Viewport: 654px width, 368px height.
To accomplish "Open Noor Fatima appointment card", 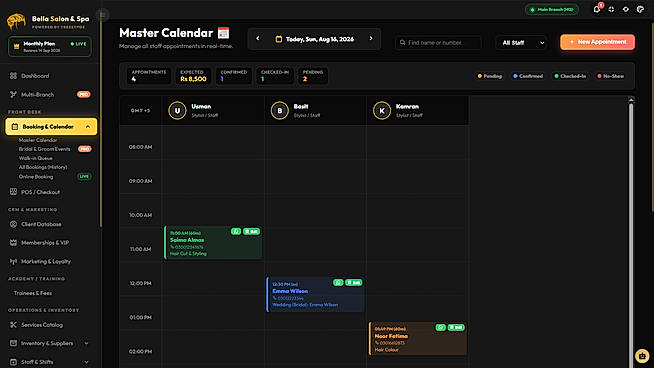I will pos(418,338).
